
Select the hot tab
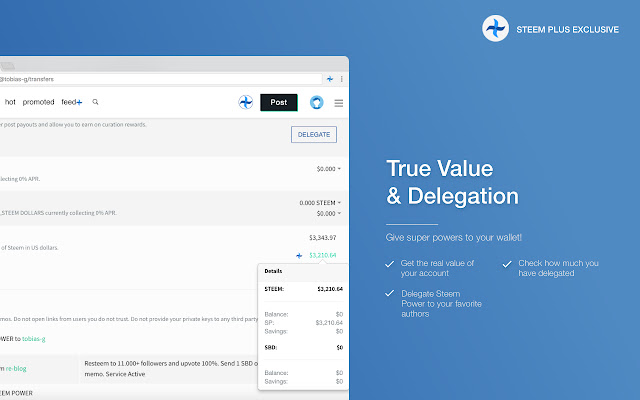(10, 102)
